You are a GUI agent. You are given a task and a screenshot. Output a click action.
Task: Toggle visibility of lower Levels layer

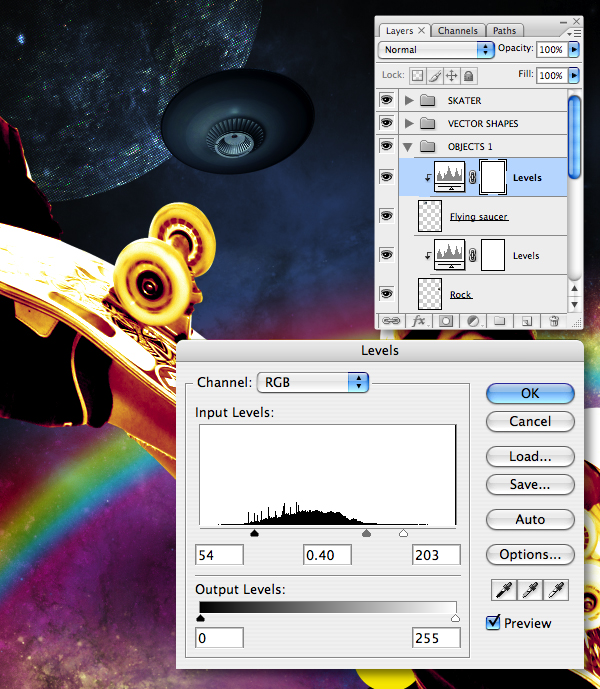386,254
